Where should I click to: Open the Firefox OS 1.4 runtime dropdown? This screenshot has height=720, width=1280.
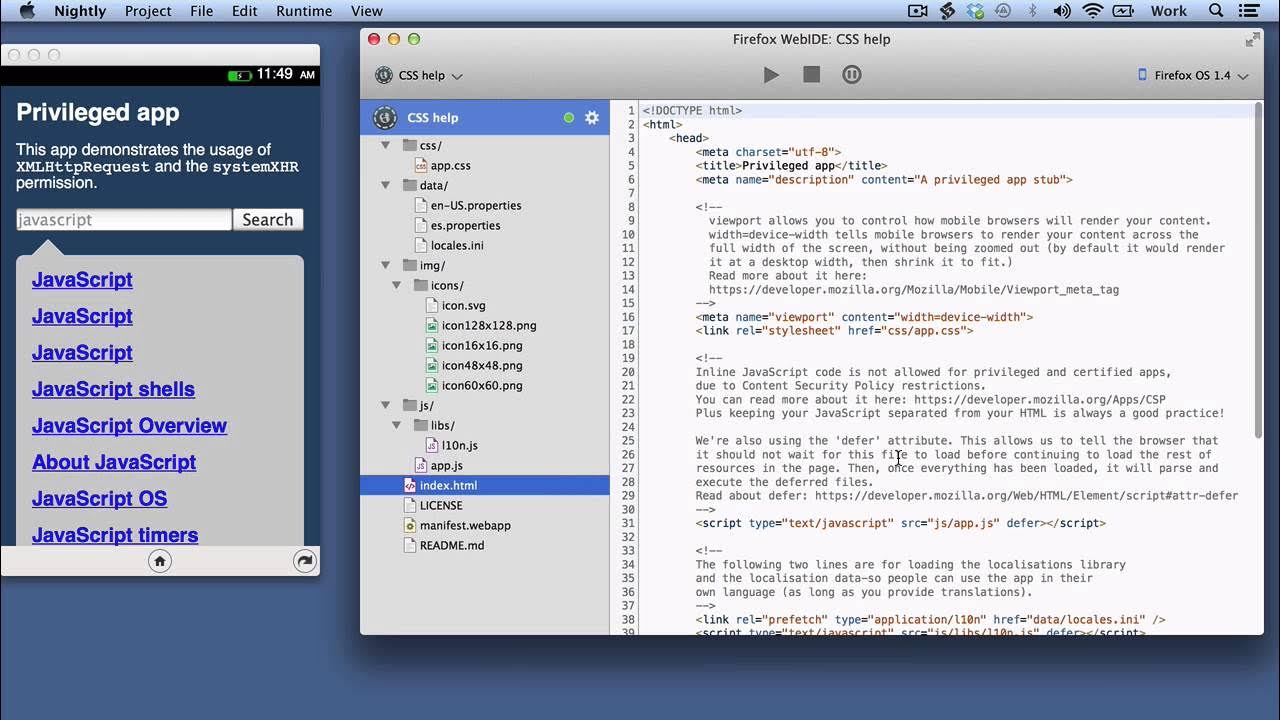pyautogui.click(x=1194, y=75)
